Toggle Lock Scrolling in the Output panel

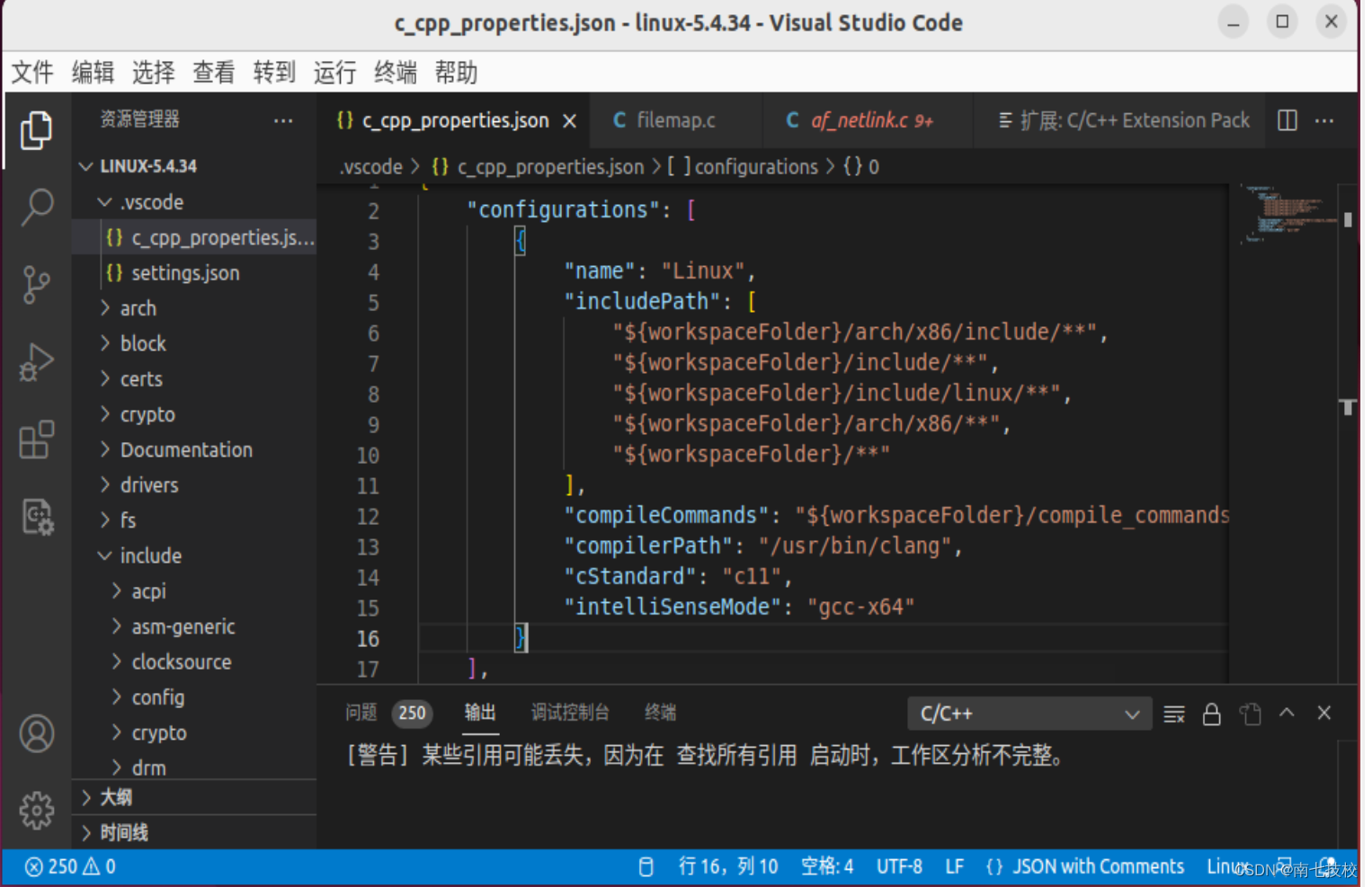[1212, 713]
